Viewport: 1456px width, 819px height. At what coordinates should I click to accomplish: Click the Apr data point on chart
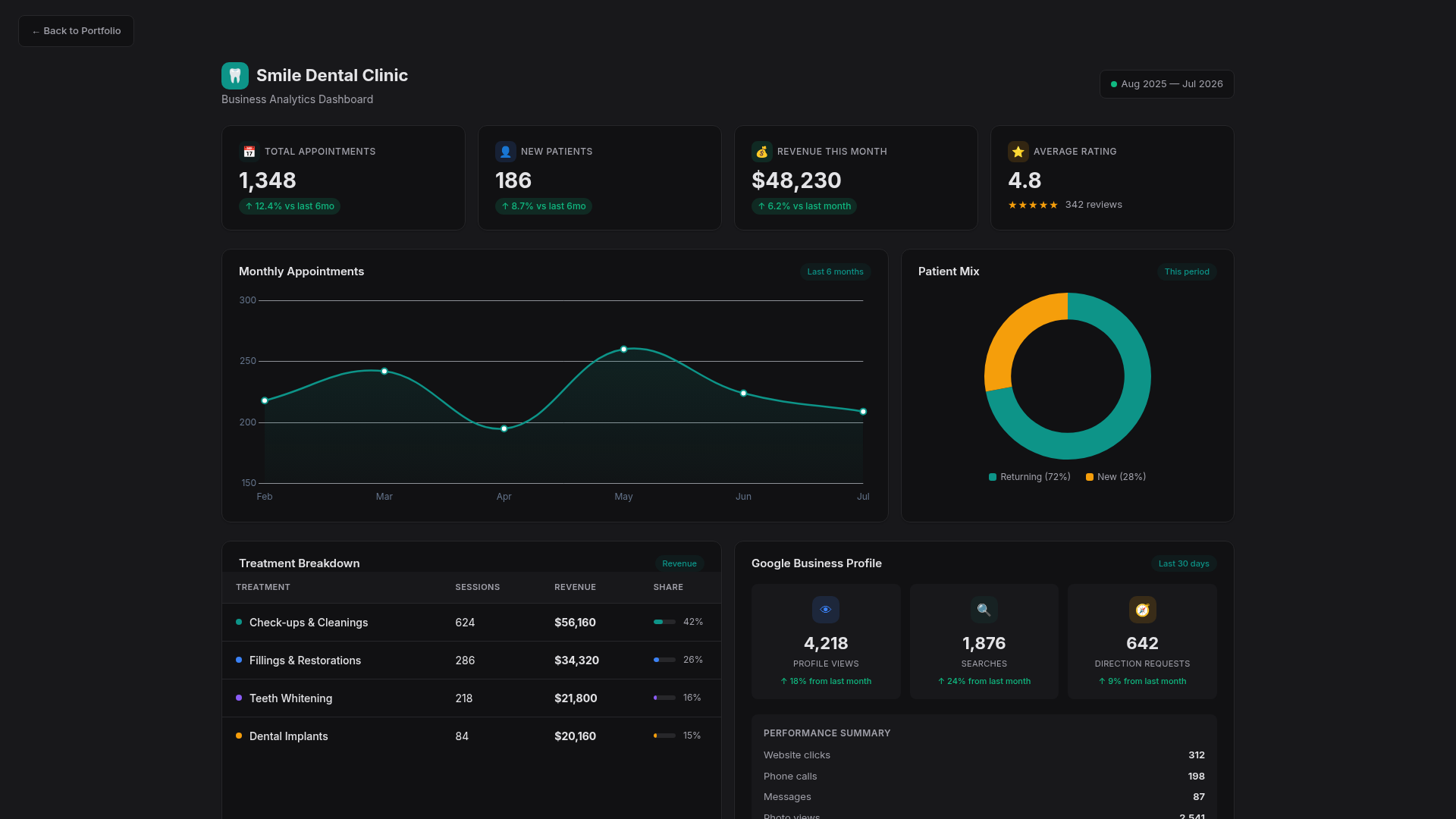click(x=504, y=429)
